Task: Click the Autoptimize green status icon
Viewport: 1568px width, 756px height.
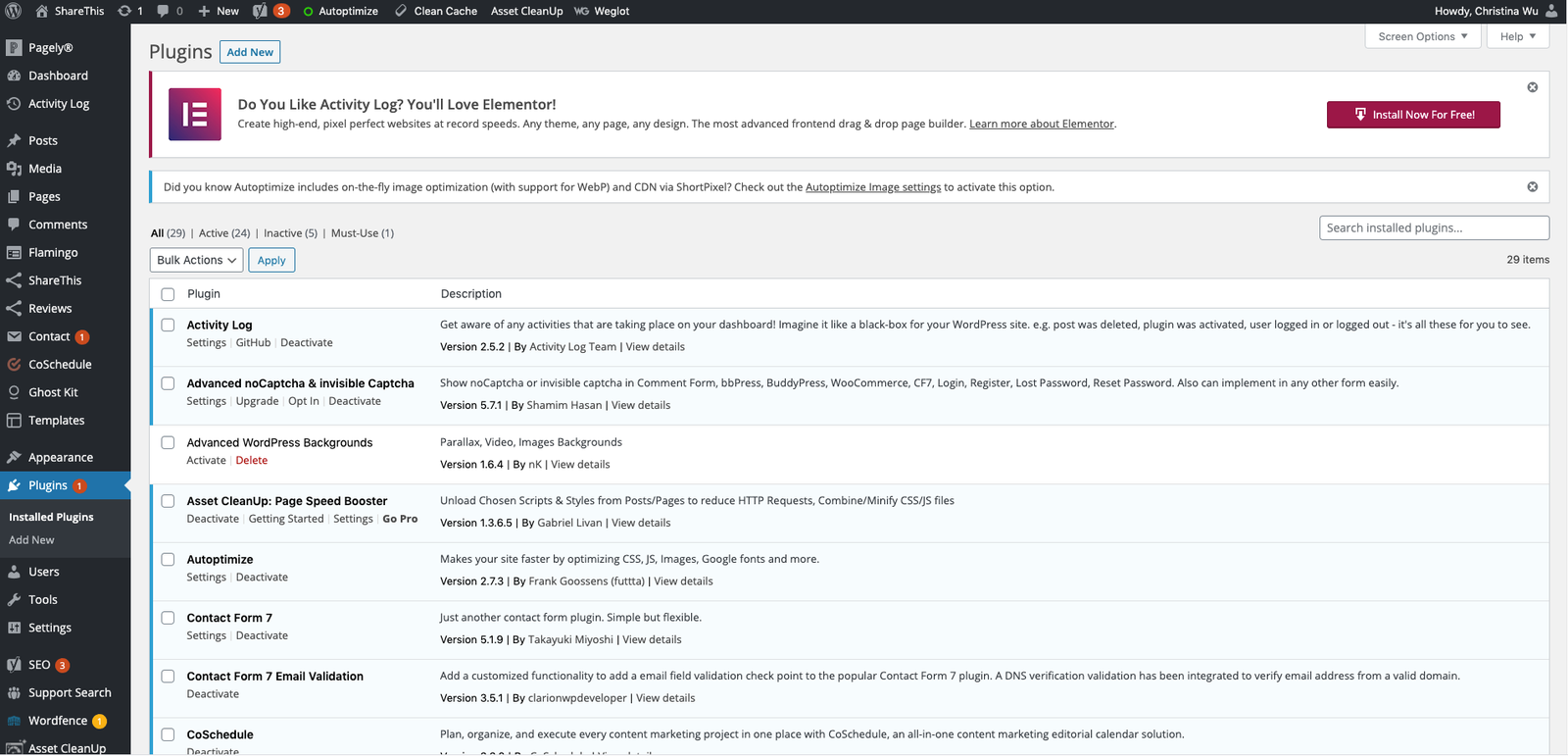Action: 308,12
